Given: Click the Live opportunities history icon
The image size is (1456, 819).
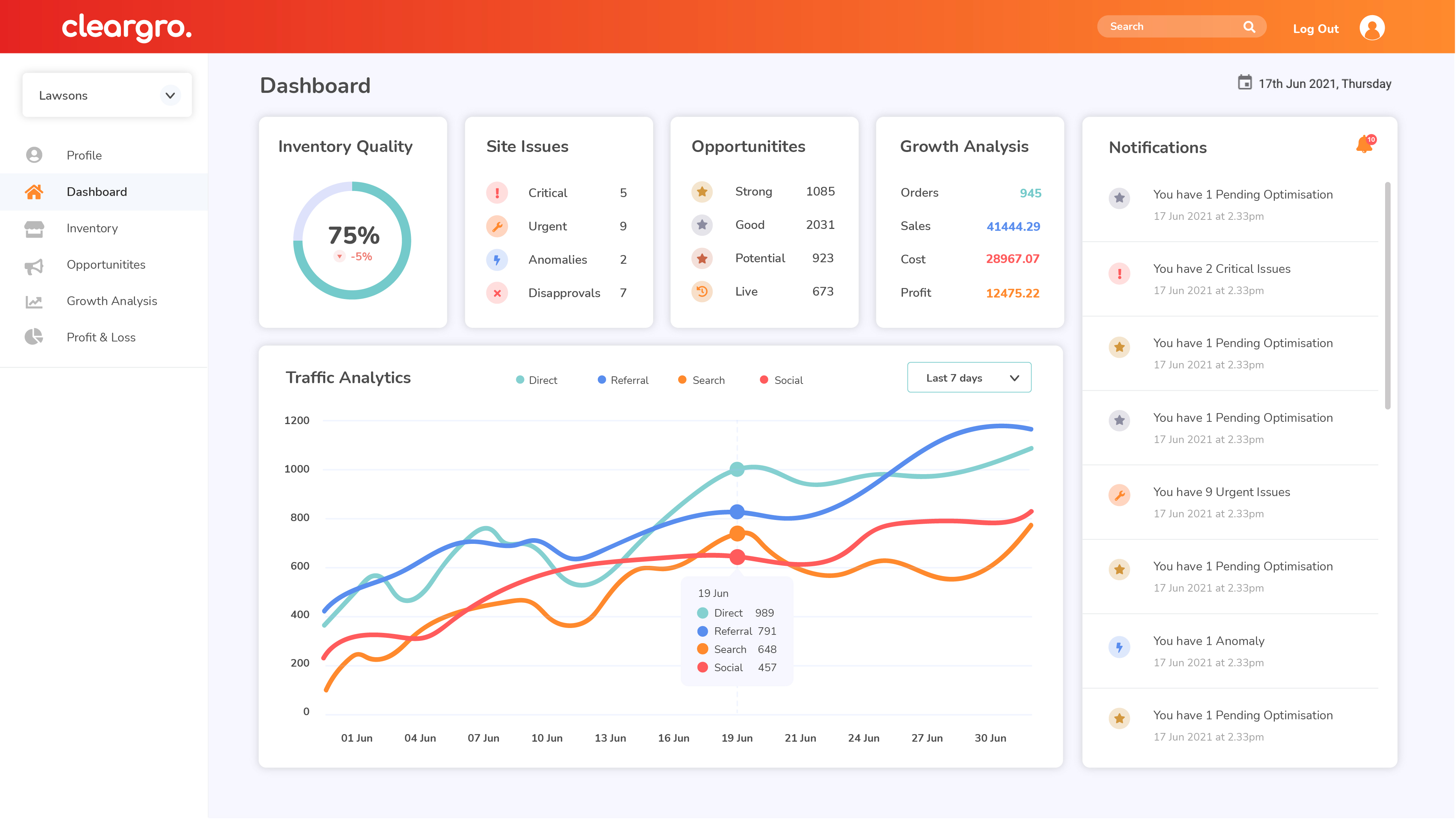Looking at the screenshot, I should click(701, 292).
